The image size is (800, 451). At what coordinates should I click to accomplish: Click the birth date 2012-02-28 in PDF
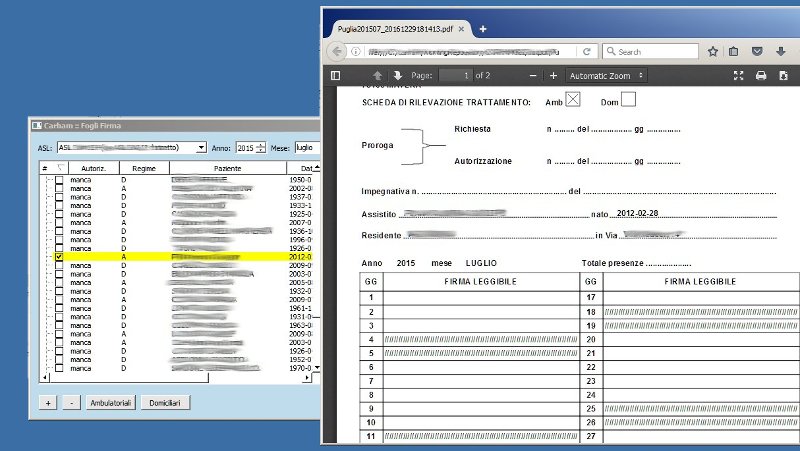pyautogui.click(x=637, y=213)
